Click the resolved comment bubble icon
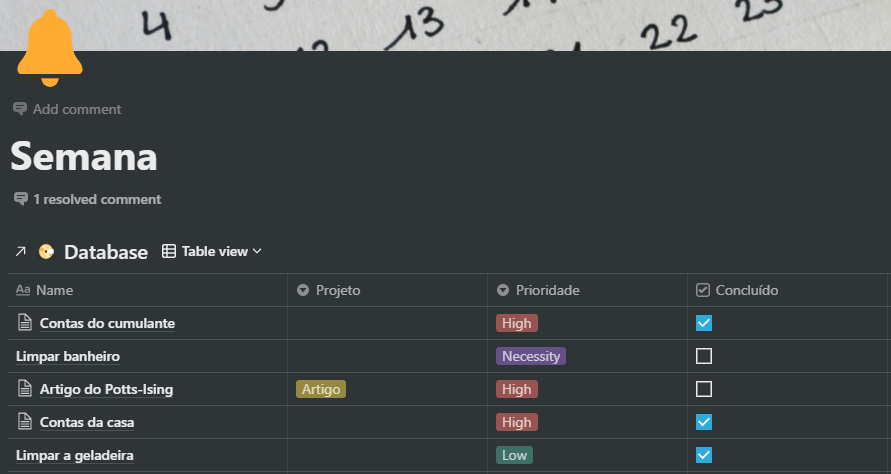Viewport: 891px width, 474px height. 20,199
